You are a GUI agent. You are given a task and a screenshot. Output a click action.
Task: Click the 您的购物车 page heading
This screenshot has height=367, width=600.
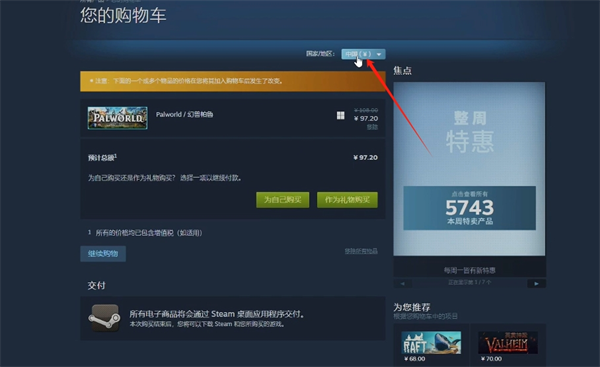tap(123, 16)
